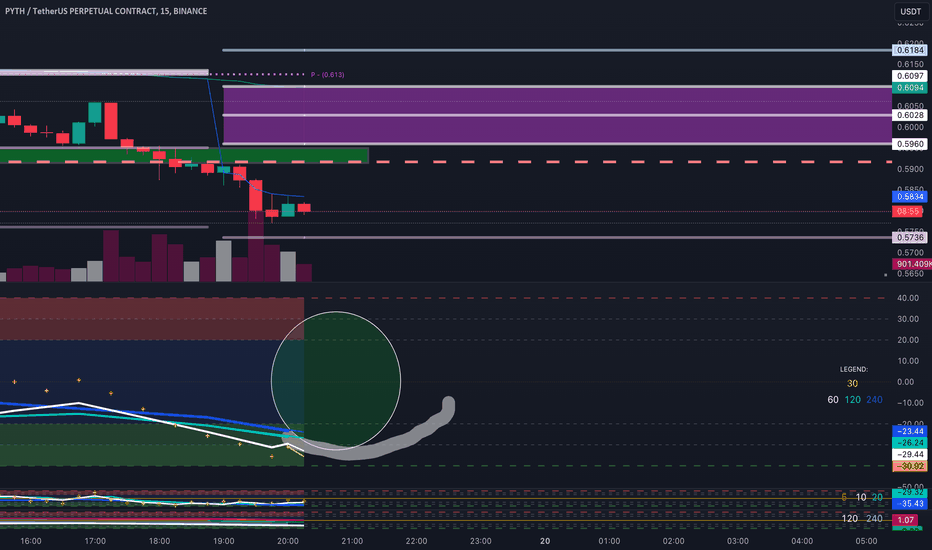The width and height of the screenshot is (932, 550).
Task: Click the USDT currency button
Action: pos(910,11)
